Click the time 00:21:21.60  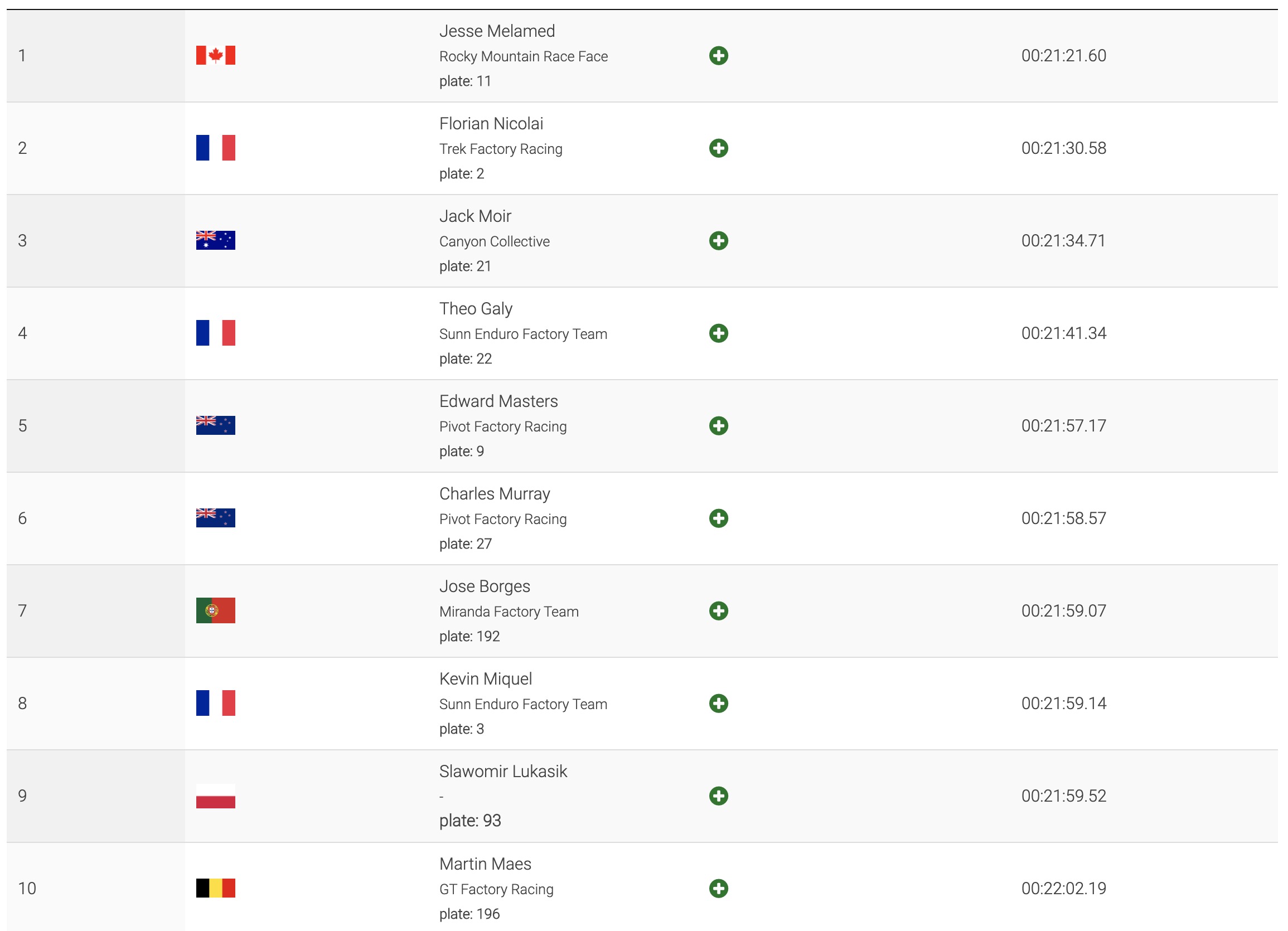coord(1063,56)
